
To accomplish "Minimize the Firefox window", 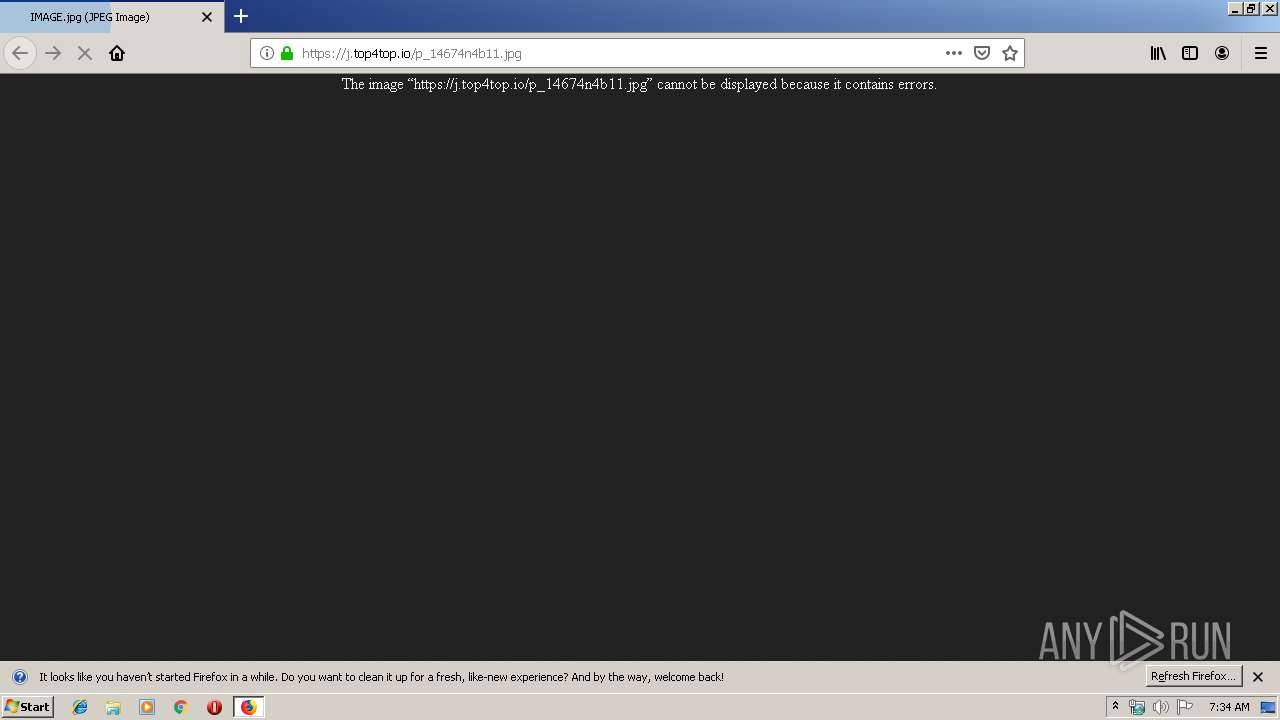I will coord(1236,8).
